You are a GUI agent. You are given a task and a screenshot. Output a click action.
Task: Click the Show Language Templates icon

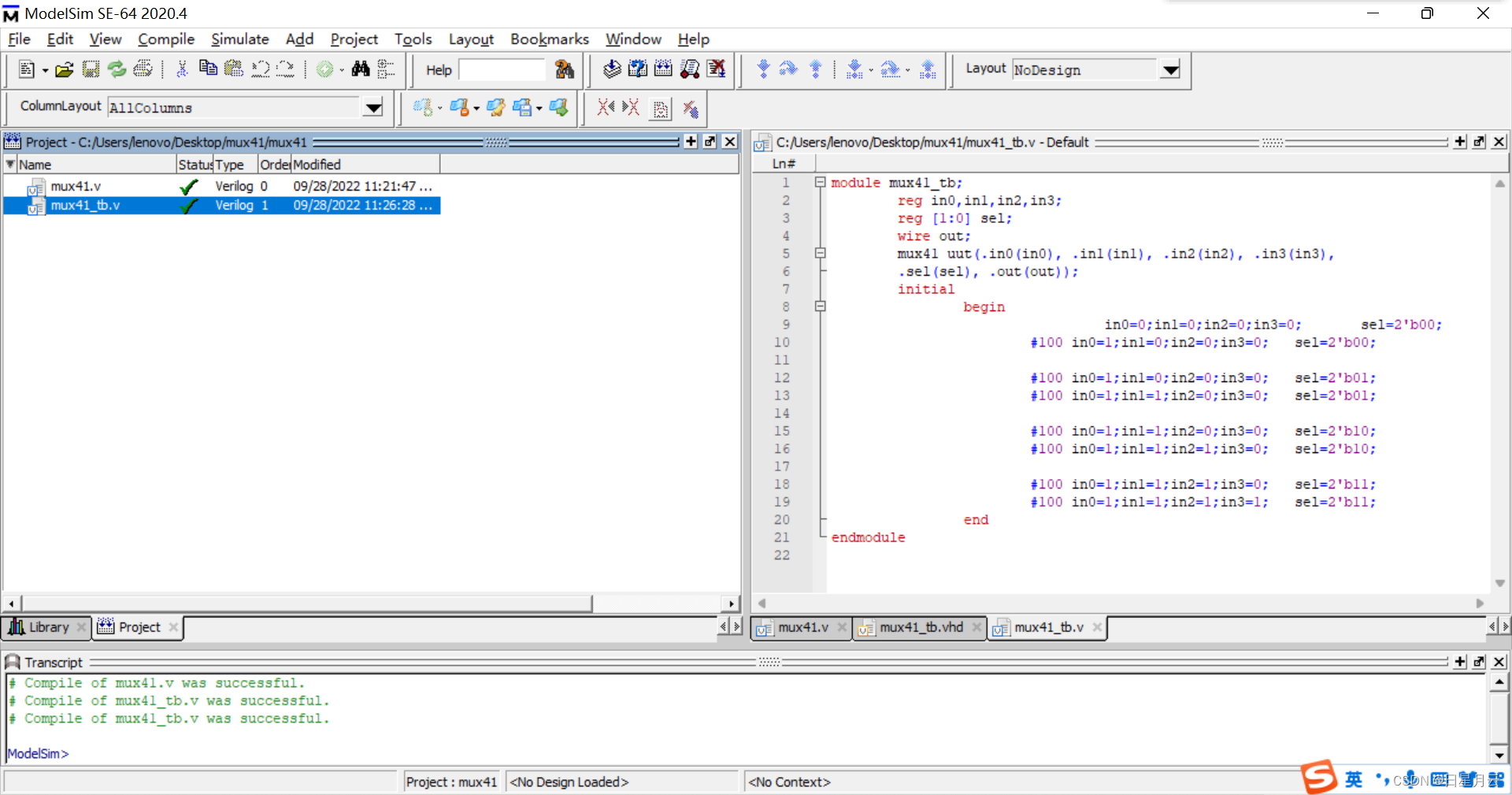tap(661, 109)
